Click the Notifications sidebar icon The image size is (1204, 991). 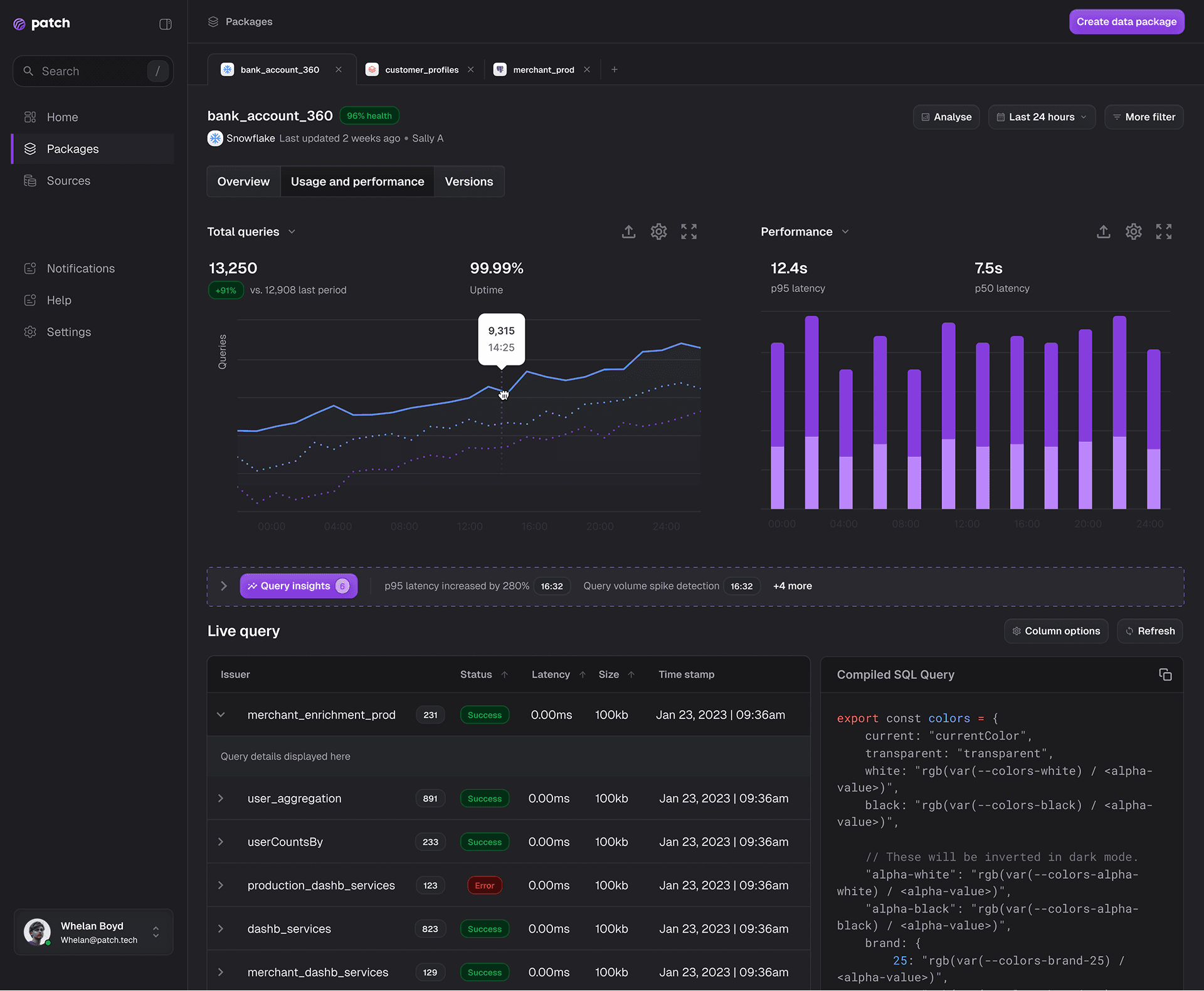coord(30,268)
